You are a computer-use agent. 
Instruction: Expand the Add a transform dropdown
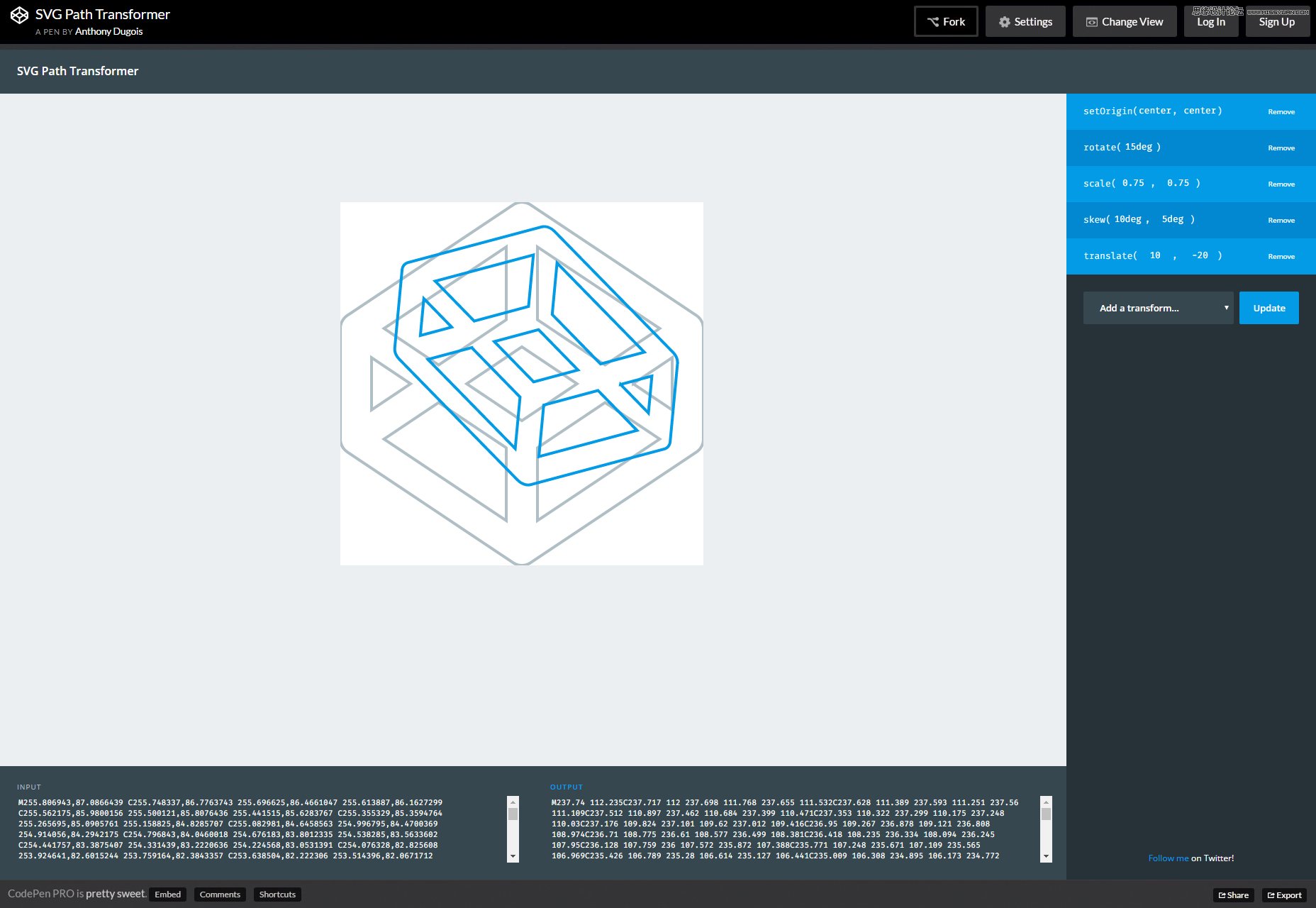pyautogui.click(x=1158, y=308)
